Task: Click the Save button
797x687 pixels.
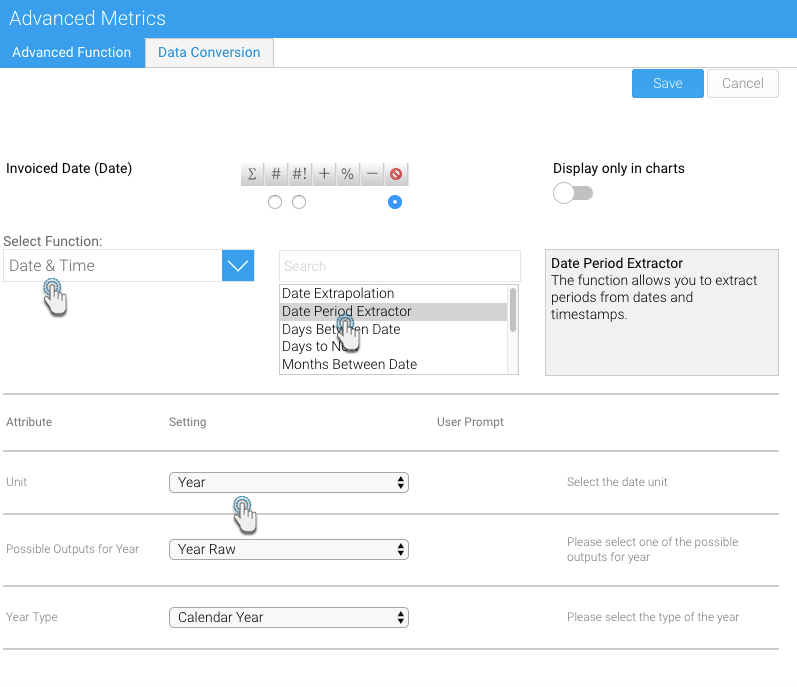Action: 667,83
